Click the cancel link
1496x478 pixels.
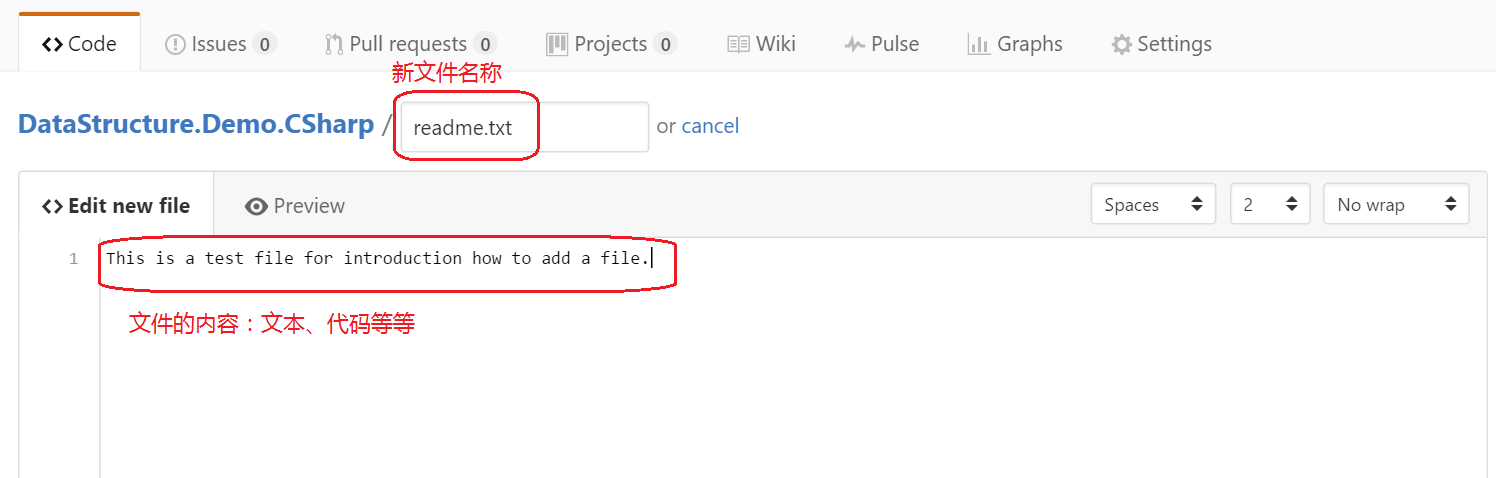[710, 126]
